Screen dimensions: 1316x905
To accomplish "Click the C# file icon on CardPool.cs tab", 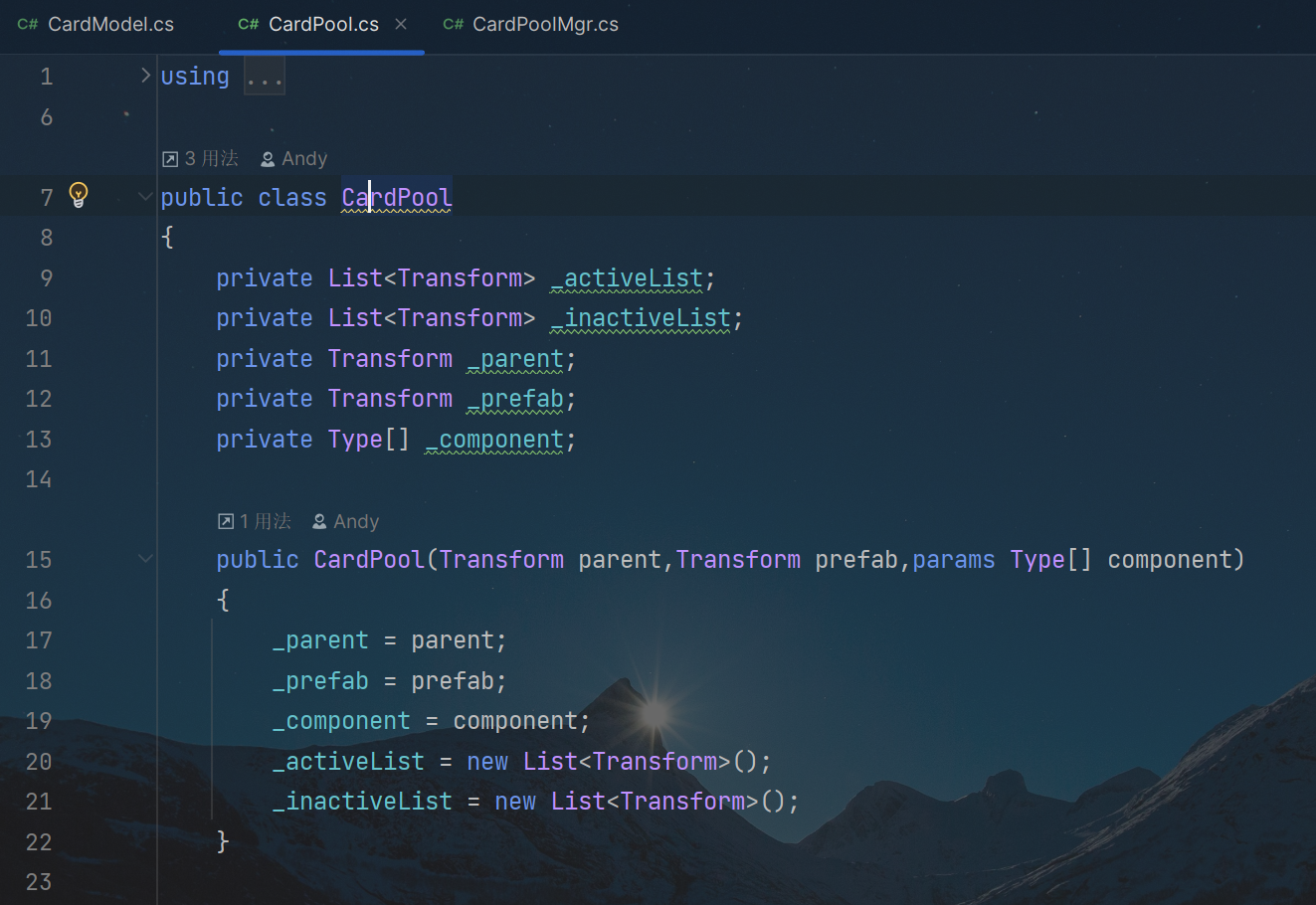I will (249, 25).
